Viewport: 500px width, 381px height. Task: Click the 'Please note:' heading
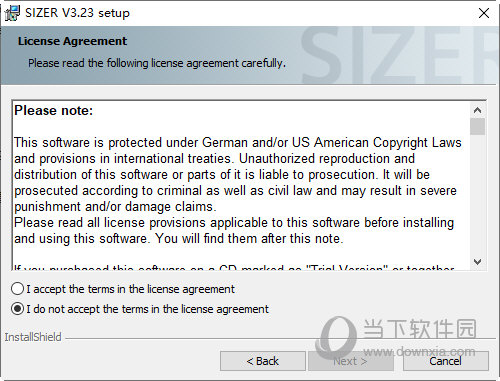(54, 111)
